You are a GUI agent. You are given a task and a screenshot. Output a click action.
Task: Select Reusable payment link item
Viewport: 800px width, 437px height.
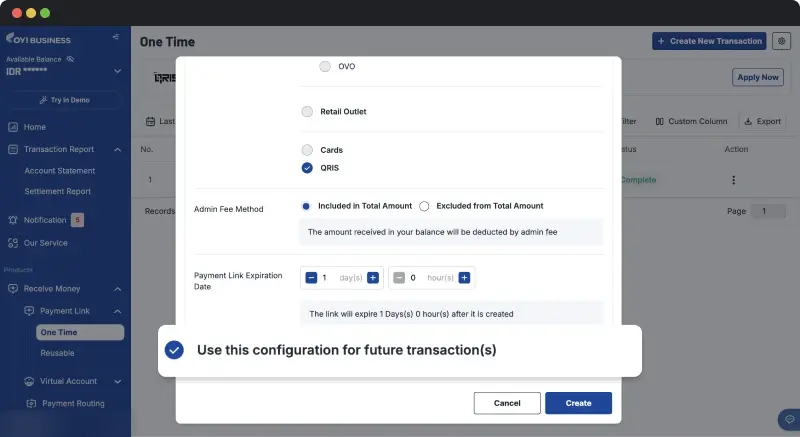click(x=57, y=353)
